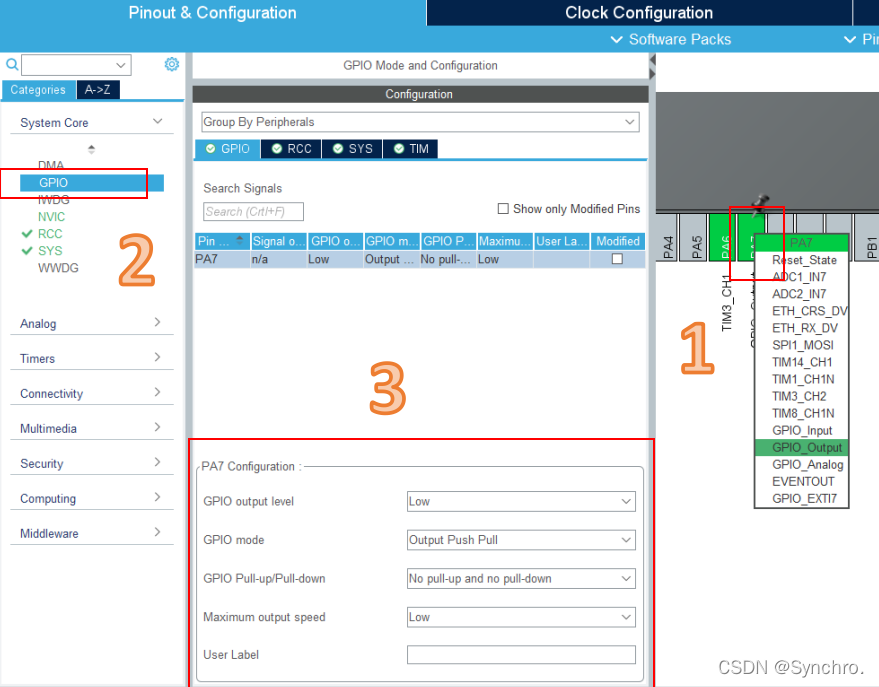This screenshot has height=687, width=879.
Task: Switch to Clock Configuration tab
Action: (x=639, y=13)
